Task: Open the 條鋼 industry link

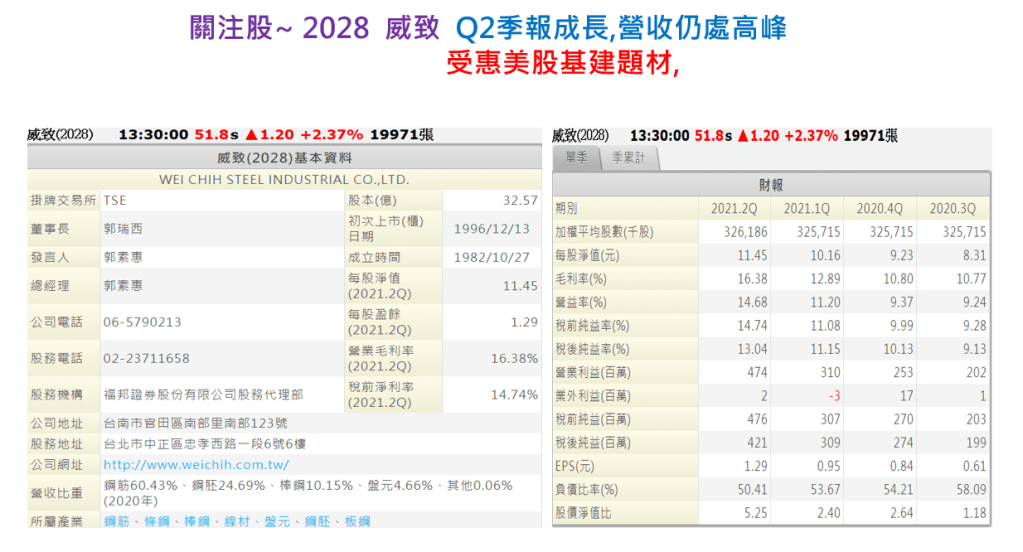Action: tap(157, 521)
